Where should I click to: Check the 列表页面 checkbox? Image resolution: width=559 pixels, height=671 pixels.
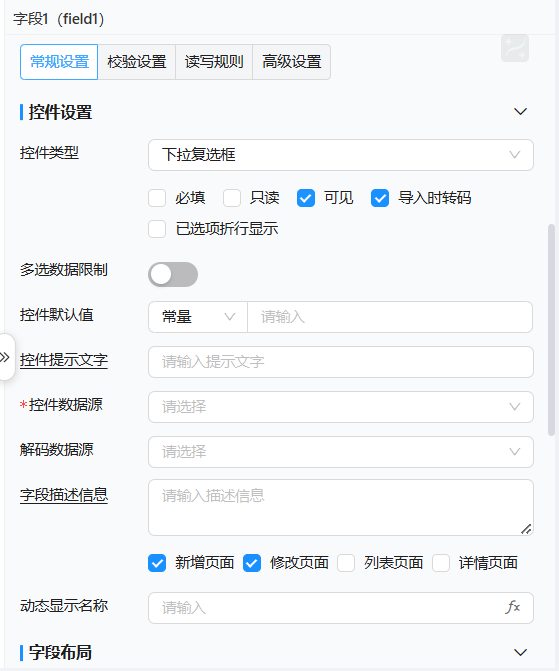pyautogui.click(x=346, y=563)
